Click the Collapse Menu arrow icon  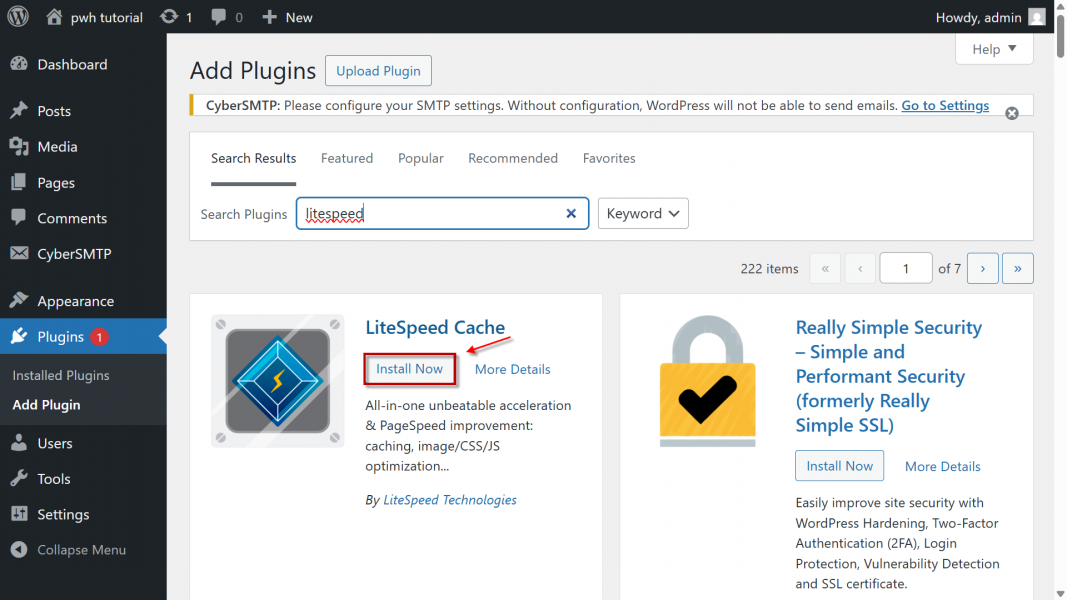[19, 550]
